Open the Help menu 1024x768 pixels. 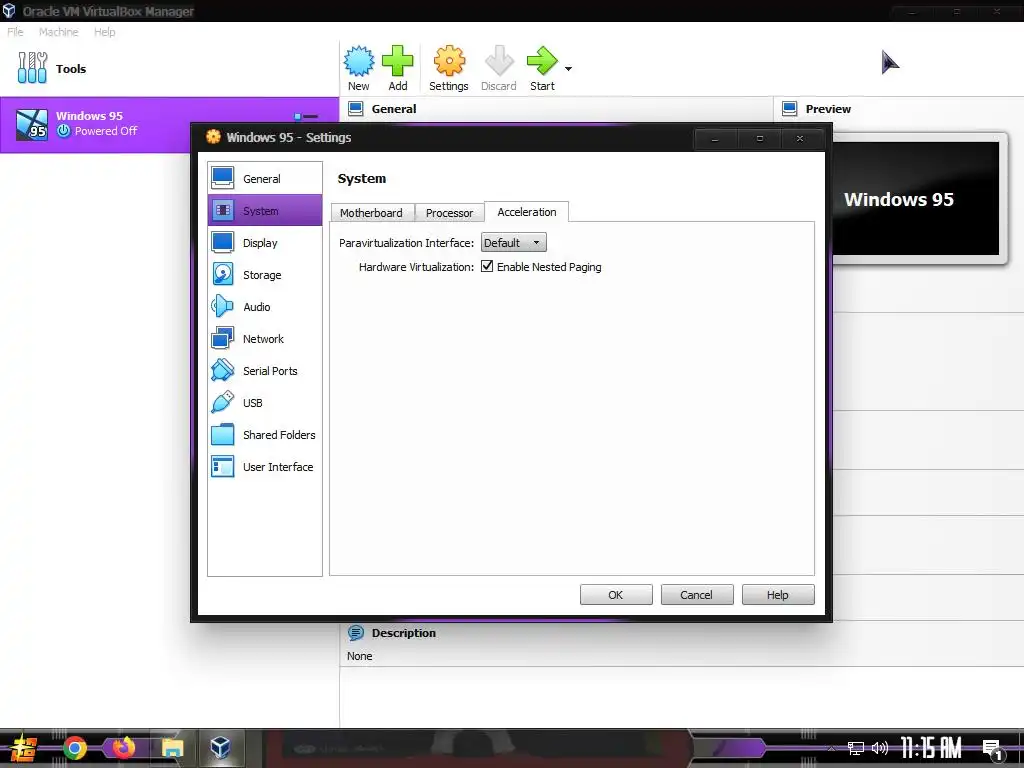coord(104,32)
